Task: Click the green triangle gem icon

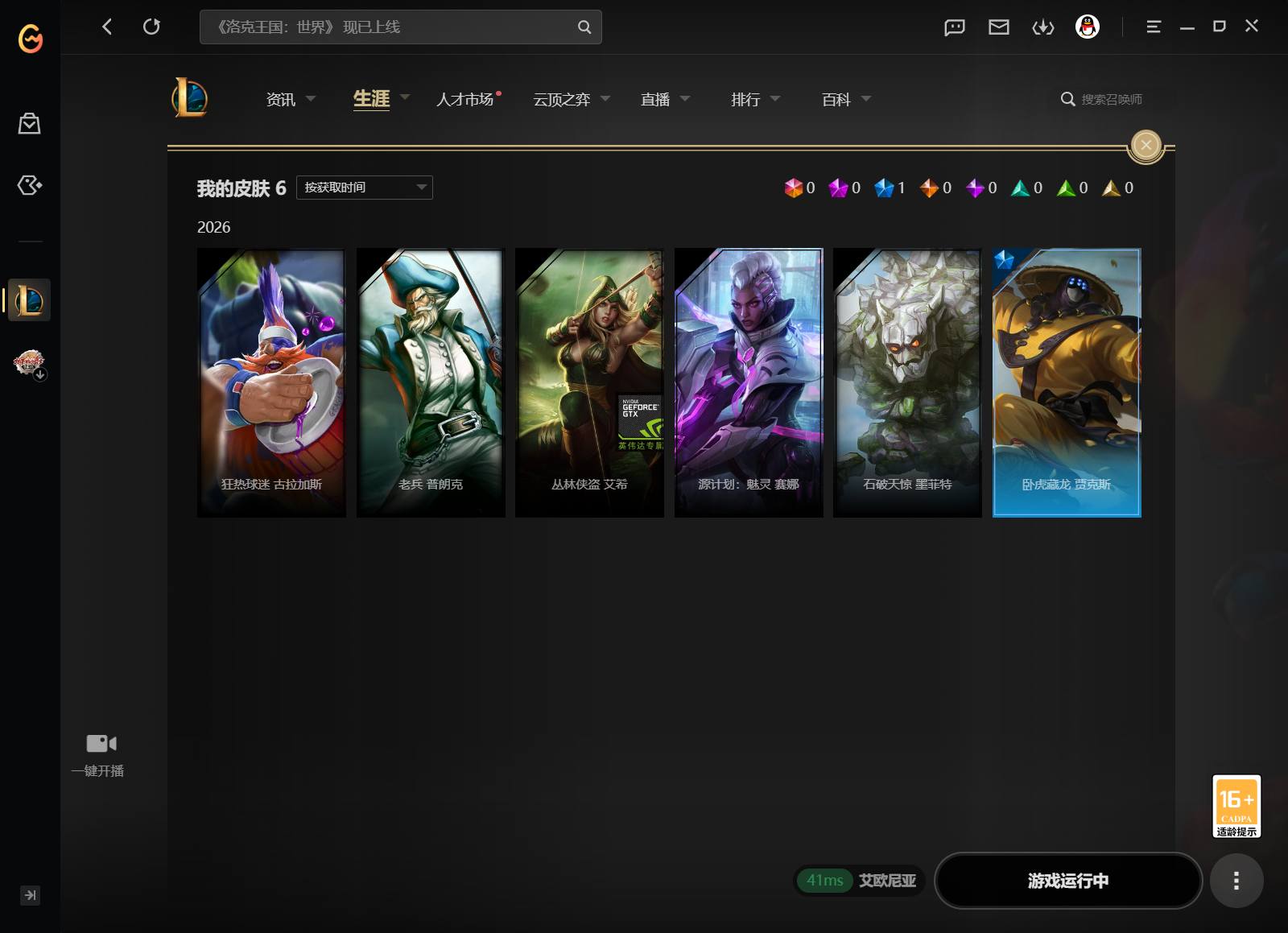Action: 1066,188
